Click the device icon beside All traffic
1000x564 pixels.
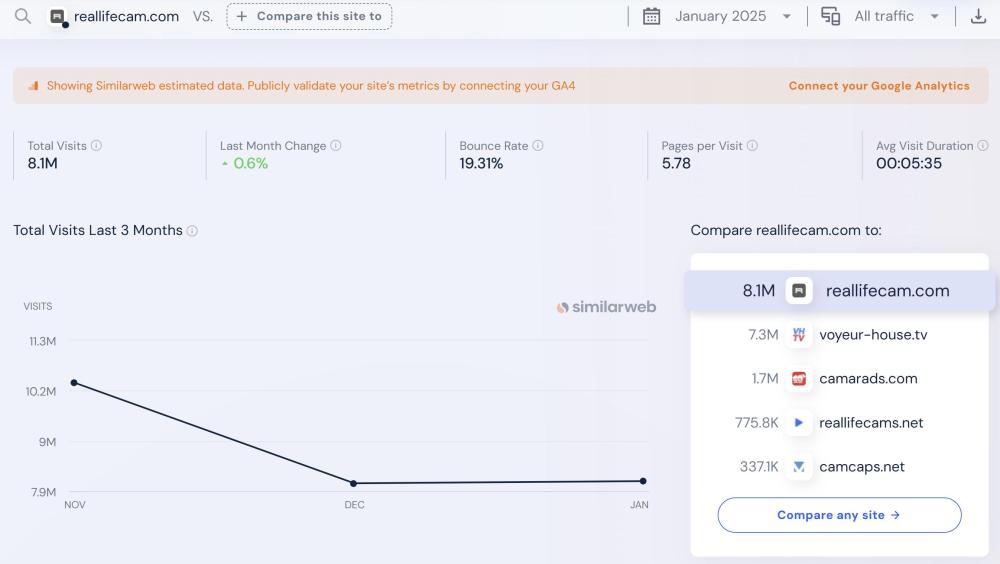pyautogui.click(x=830, y=16)
